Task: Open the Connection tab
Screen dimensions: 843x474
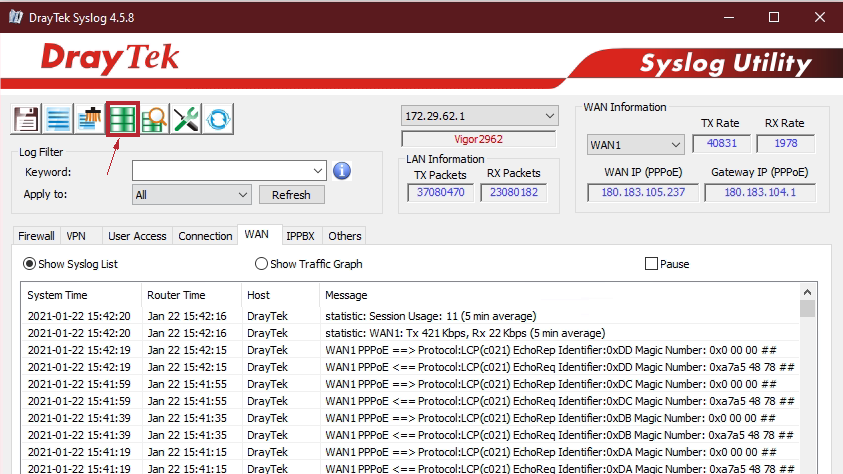Action: [205, 236]
